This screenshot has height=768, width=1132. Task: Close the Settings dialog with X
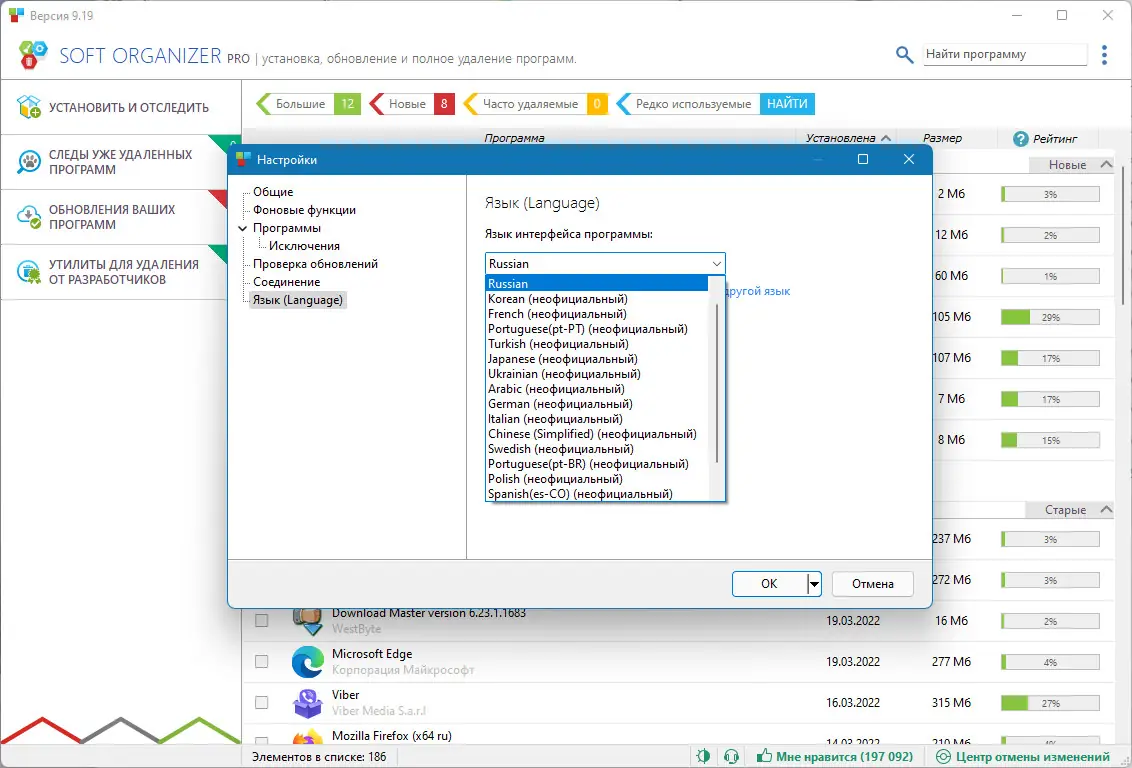[x=909, y=160]
